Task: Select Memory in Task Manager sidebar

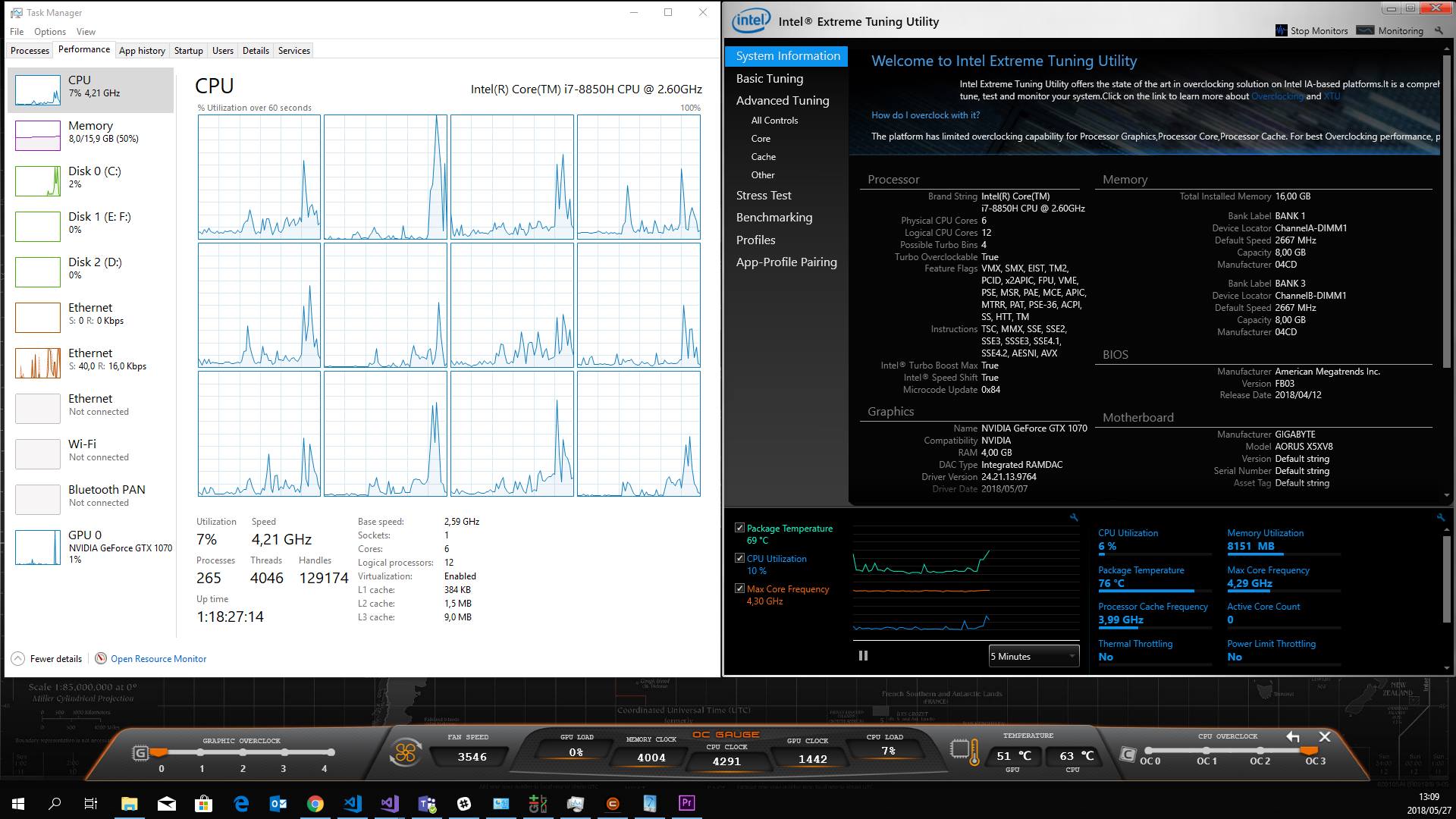Action: point(91,135)
